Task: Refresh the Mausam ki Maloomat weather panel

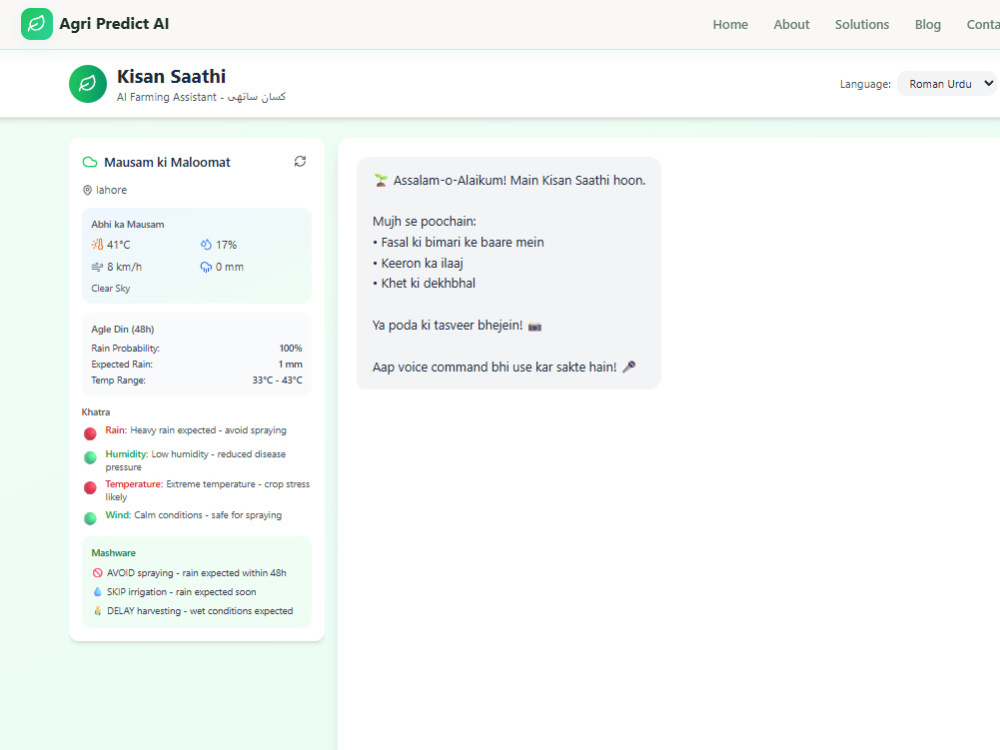Action: coord(300,161)
